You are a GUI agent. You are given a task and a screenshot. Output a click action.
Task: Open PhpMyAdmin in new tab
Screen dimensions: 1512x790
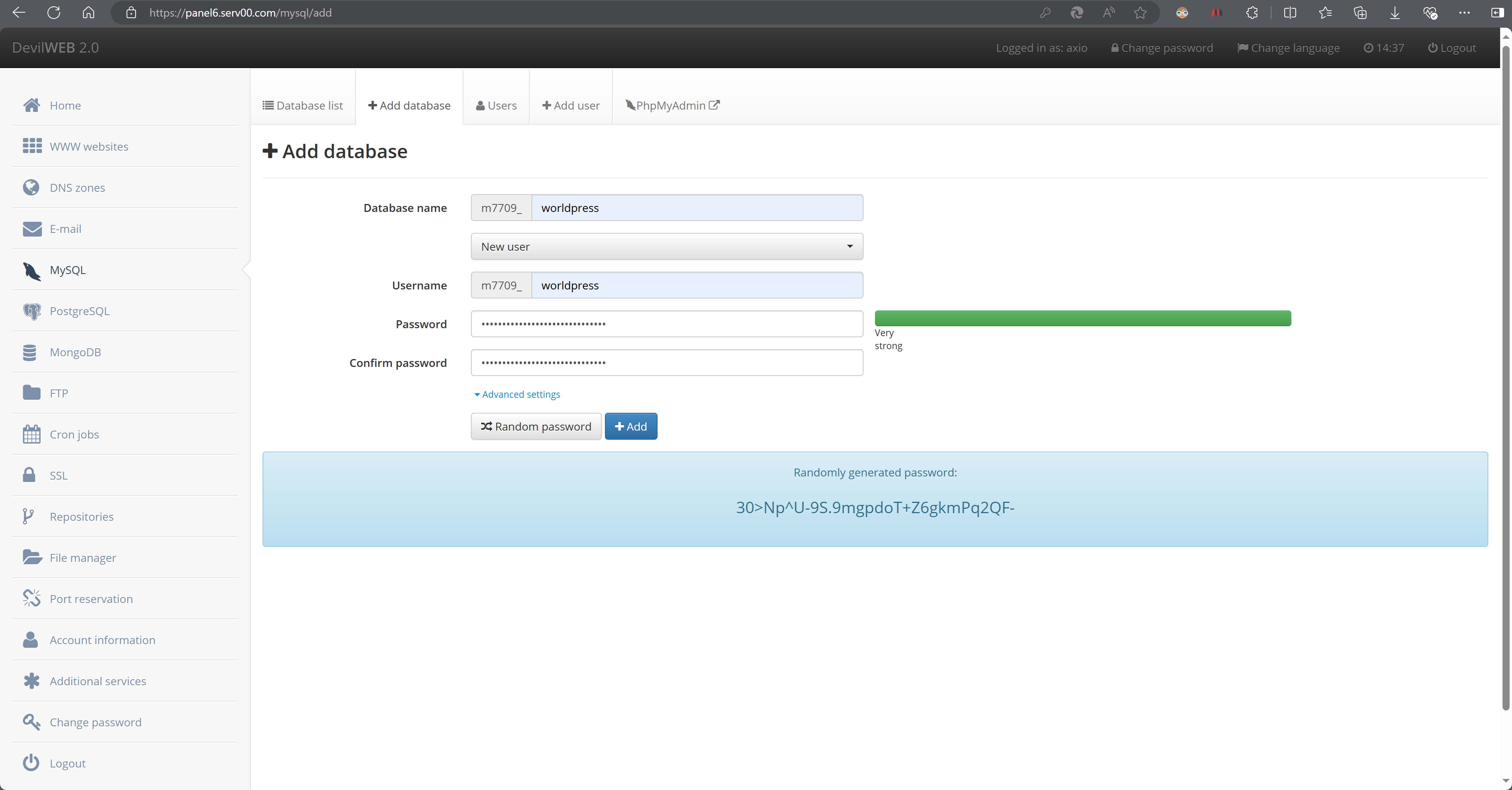point(671,106)
